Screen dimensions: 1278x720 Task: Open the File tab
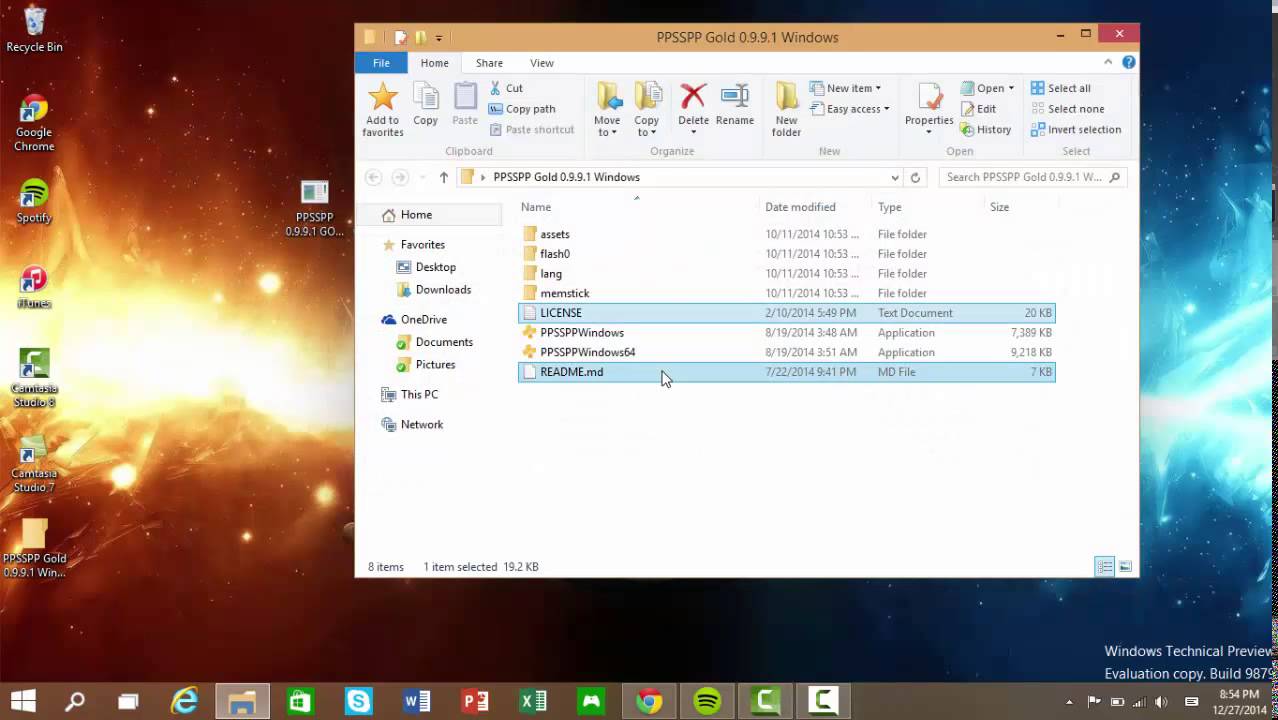pos(381,63)
